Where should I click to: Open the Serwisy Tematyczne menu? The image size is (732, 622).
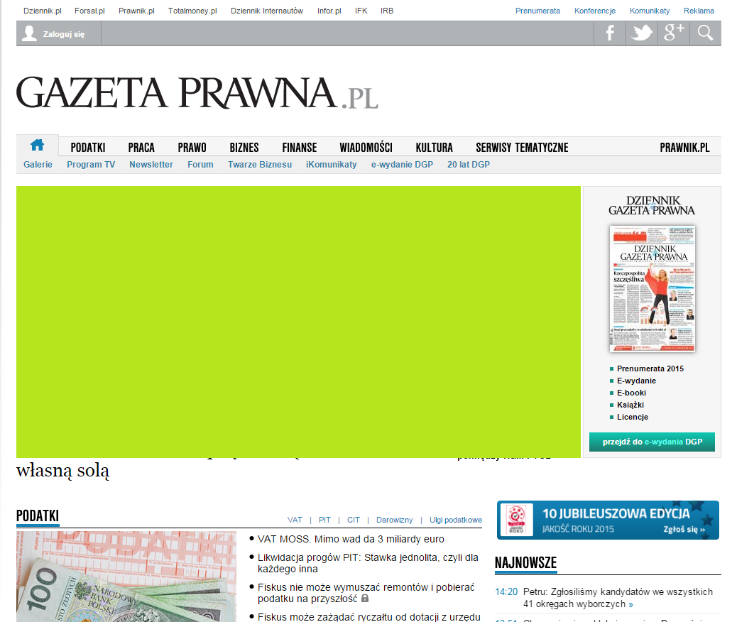(x=522, y=148)
